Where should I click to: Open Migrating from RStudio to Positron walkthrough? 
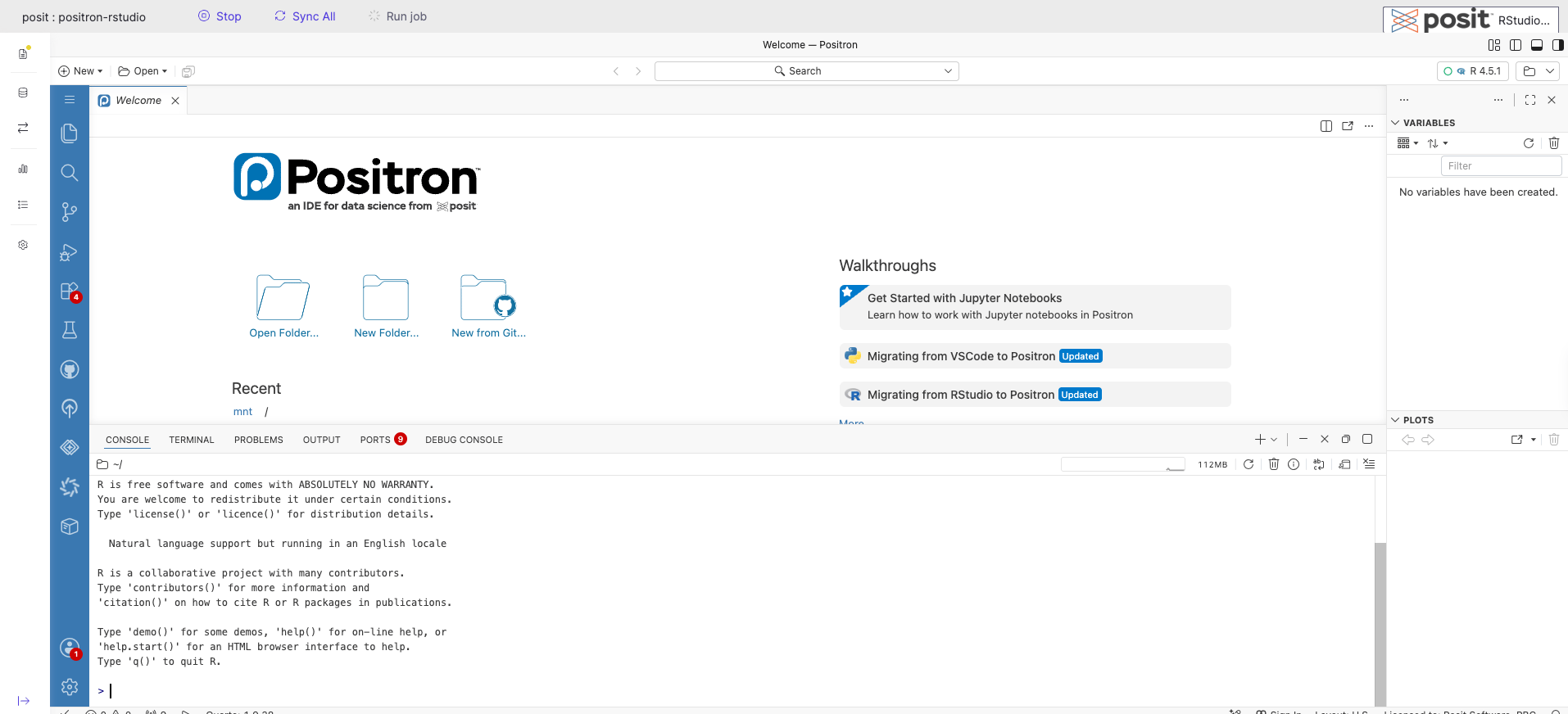(x=1035, y=395)
